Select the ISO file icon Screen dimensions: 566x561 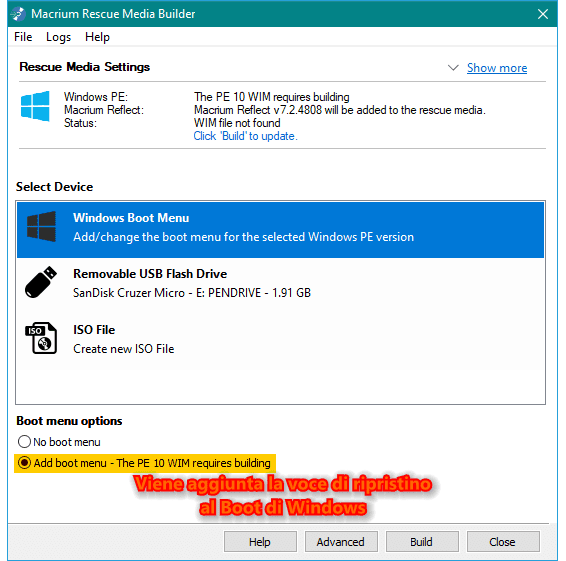point(41,338)
